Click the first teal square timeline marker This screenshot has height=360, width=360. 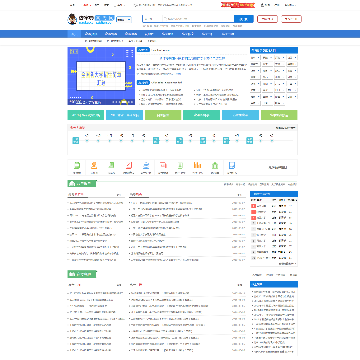76,141
